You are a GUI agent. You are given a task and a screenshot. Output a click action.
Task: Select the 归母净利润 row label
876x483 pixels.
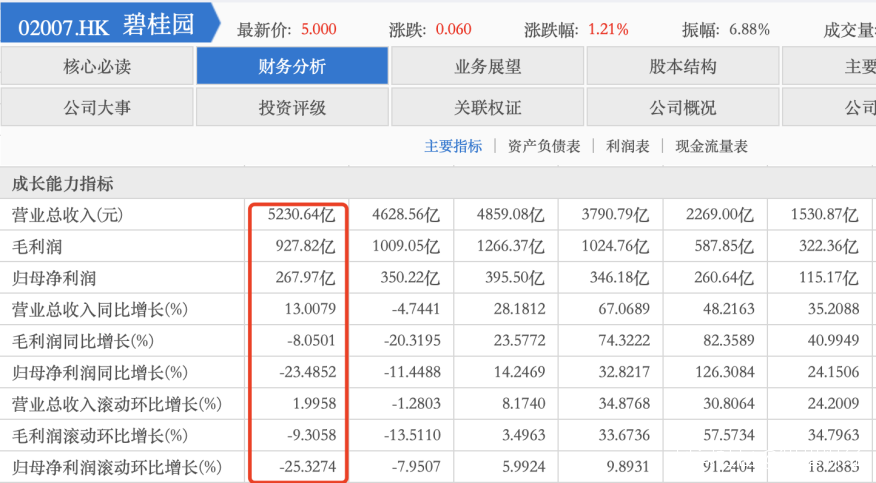click(x=54, y=278)
